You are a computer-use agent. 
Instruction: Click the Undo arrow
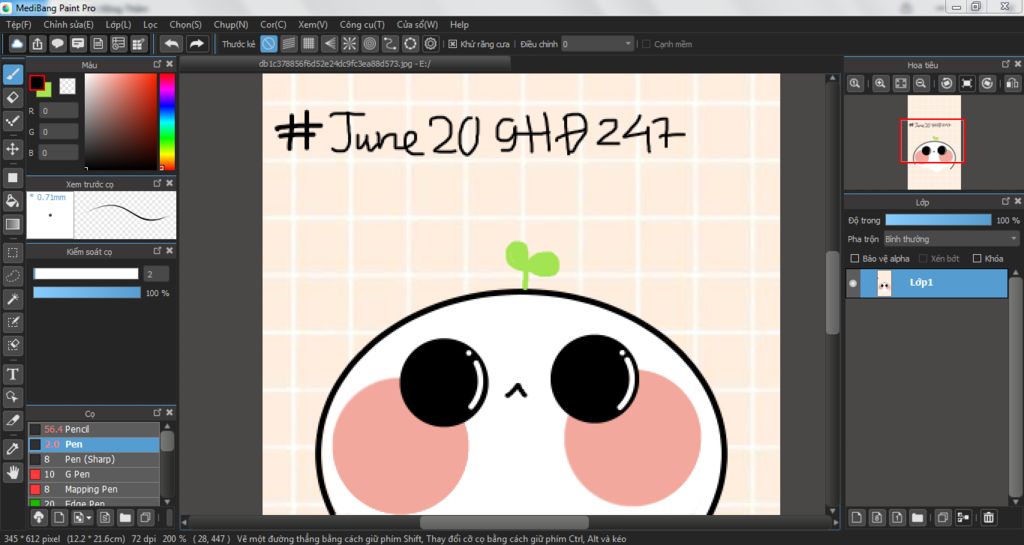pos(172,44)
